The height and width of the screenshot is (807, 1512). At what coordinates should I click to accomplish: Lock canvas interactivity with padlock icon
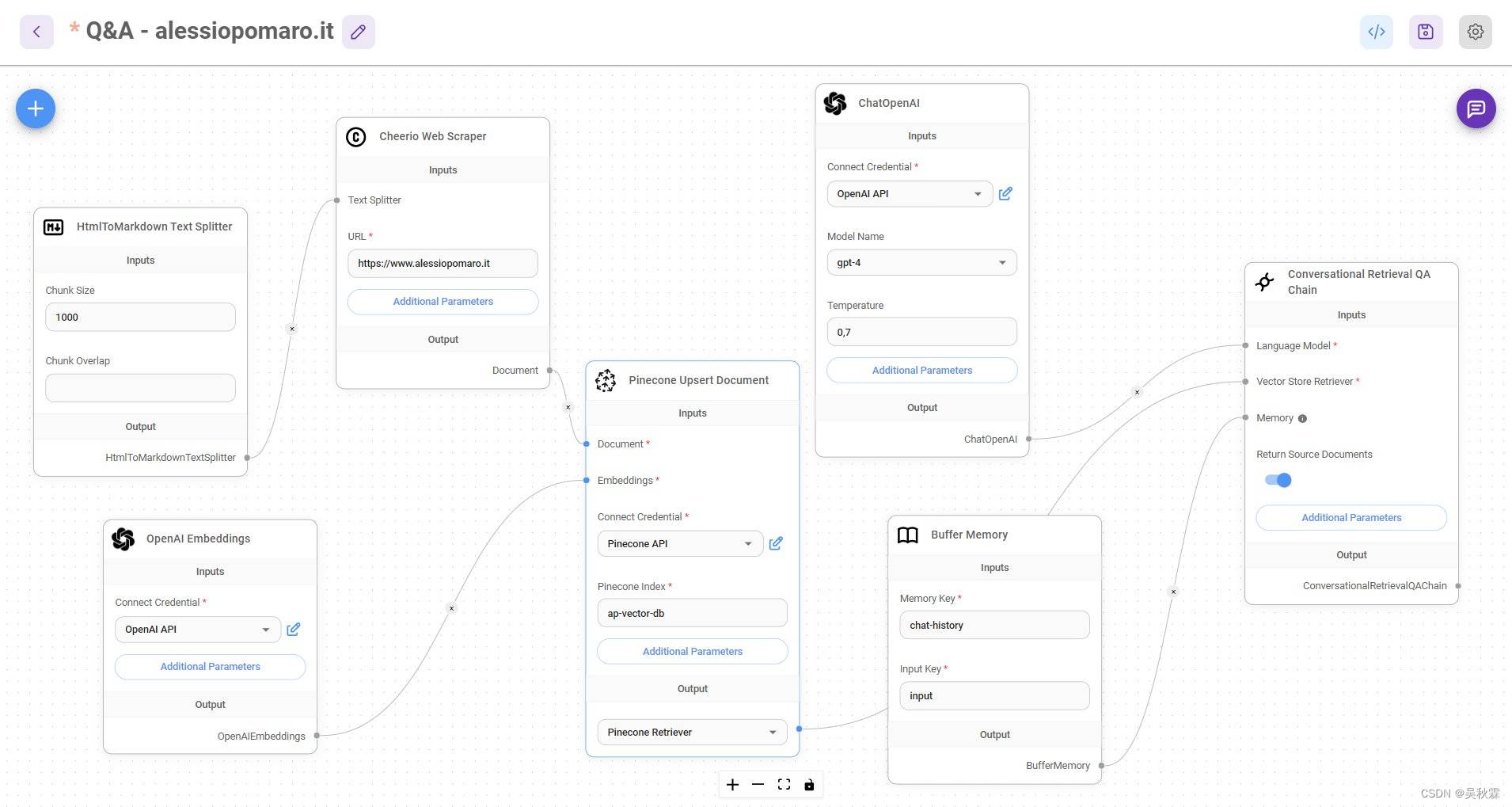point(809,784)
